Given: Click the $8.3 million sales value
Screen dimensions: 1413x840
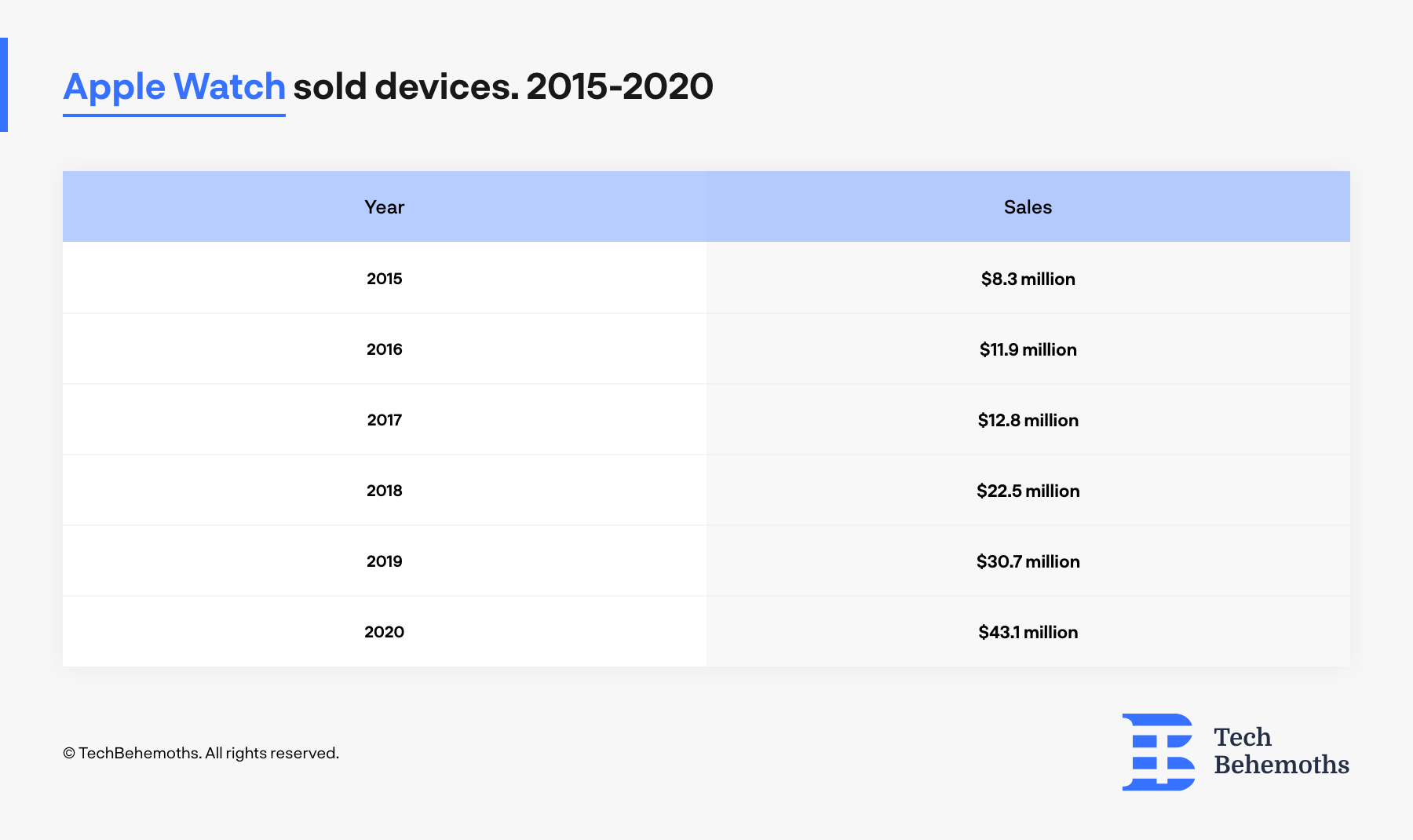Looking at the screenshot, I should (1028, 279).
